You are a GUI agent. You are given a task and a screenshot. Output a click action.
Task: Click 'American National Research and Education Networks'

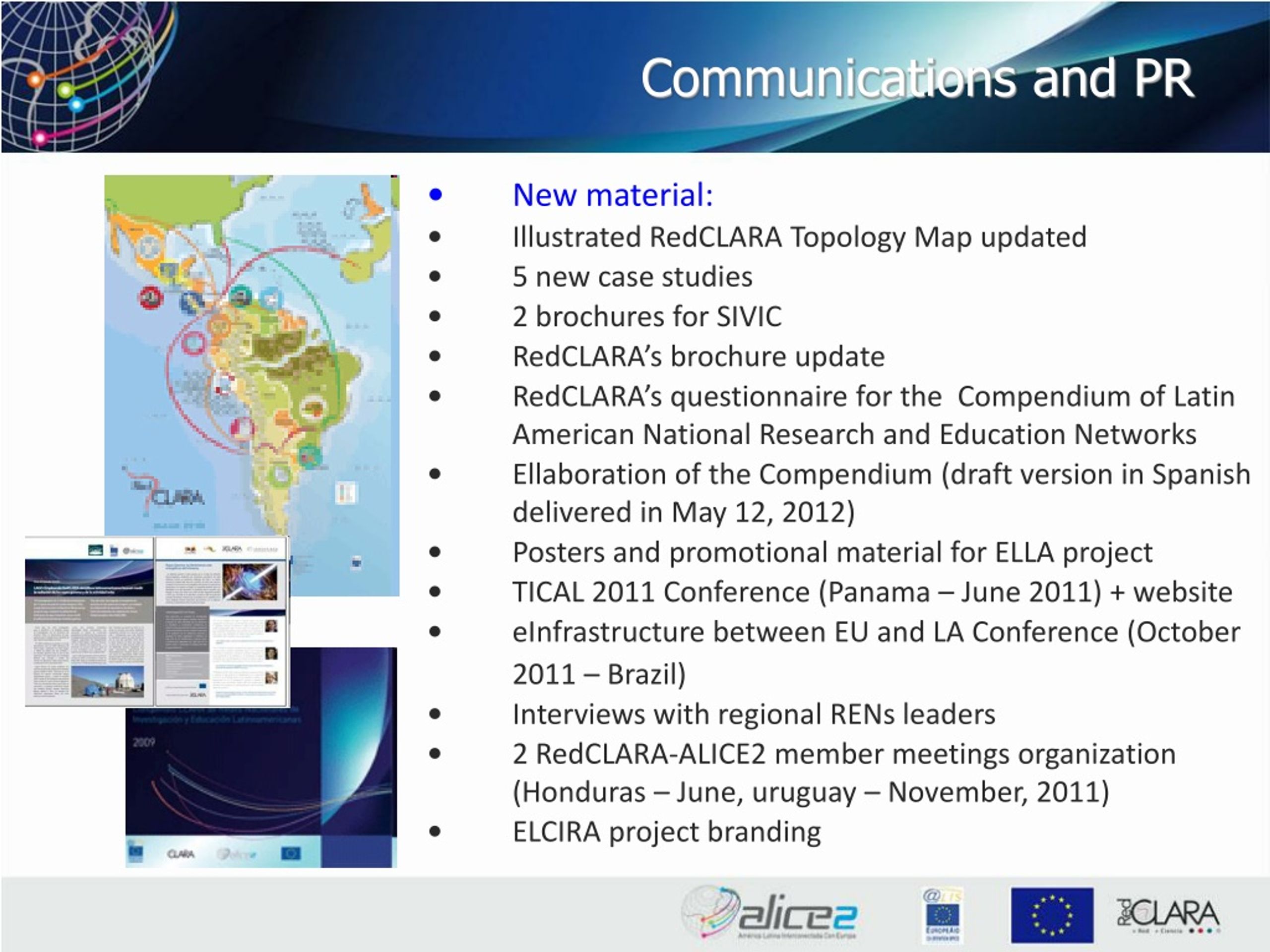[854, 434]
